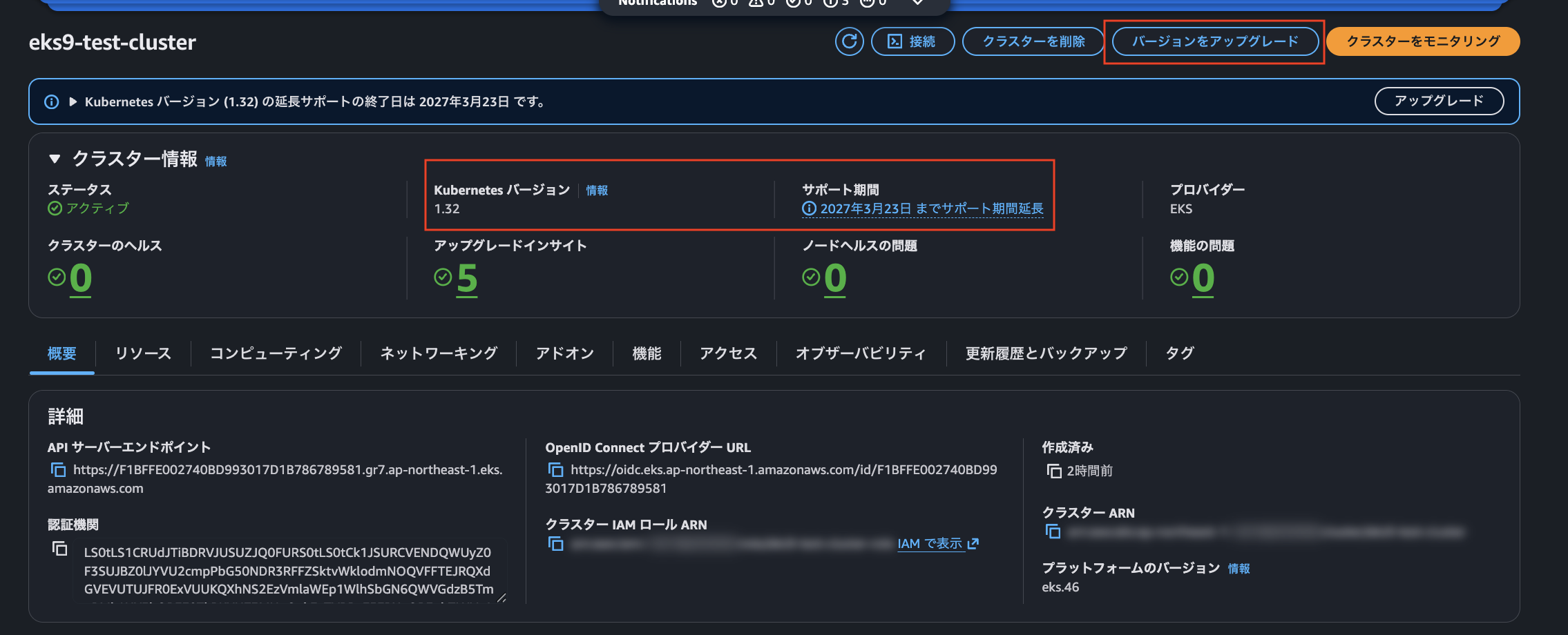Click the info icon in the Kubernetes version banner
Viewport: 1568px width, 635px height.
pos(52,102)
